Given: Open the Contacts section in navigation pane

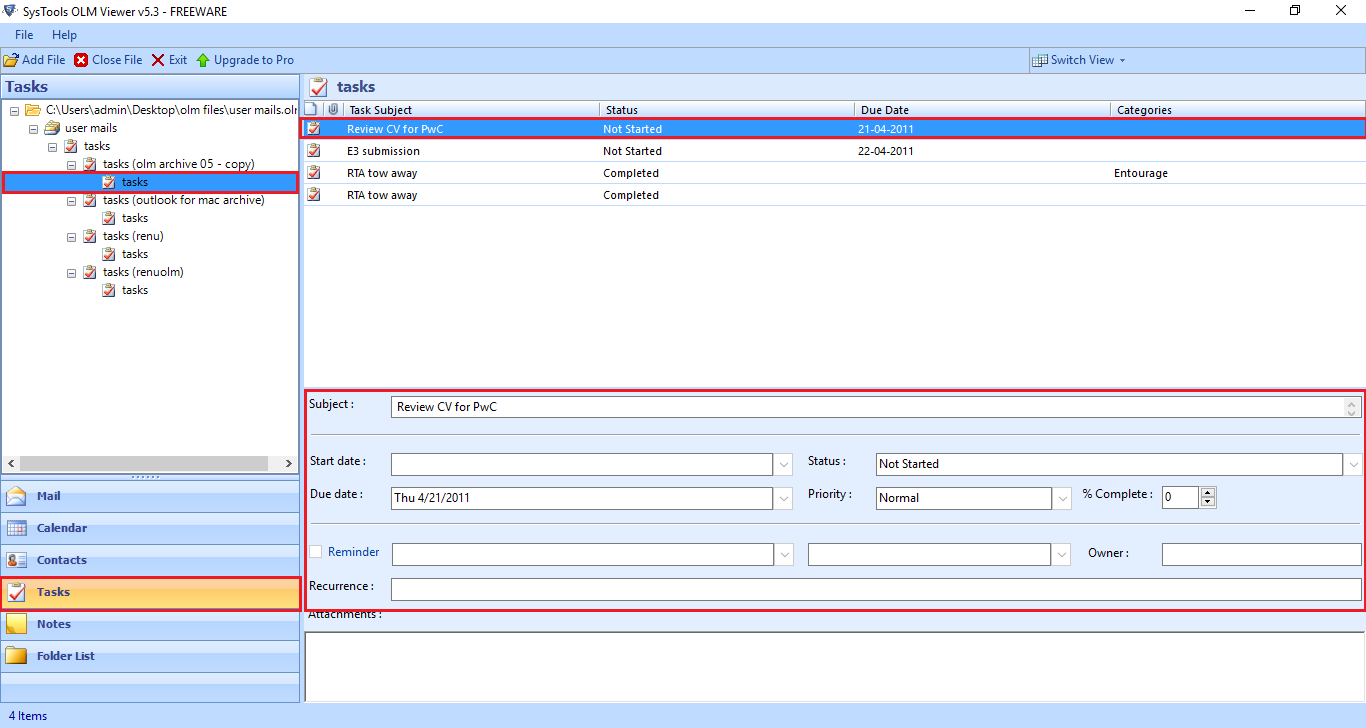Looking at the screenshot, I should coord(150,560).
